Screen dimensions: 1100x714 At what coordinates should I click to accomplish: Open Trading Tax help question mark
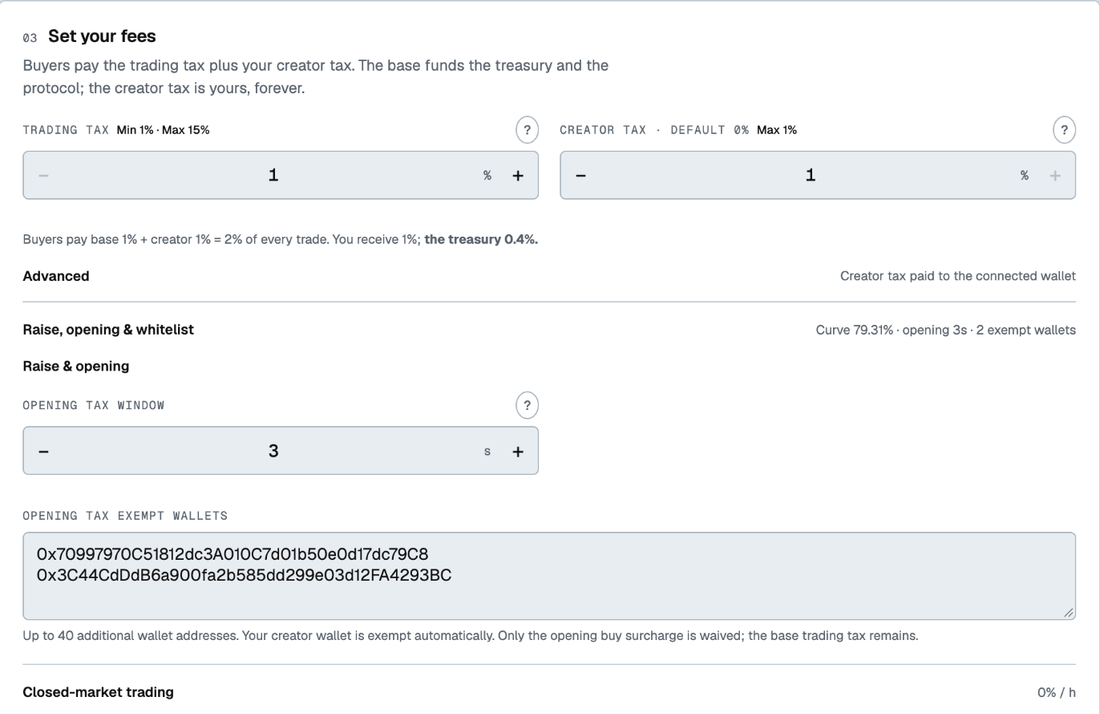[x=527, y=130]
